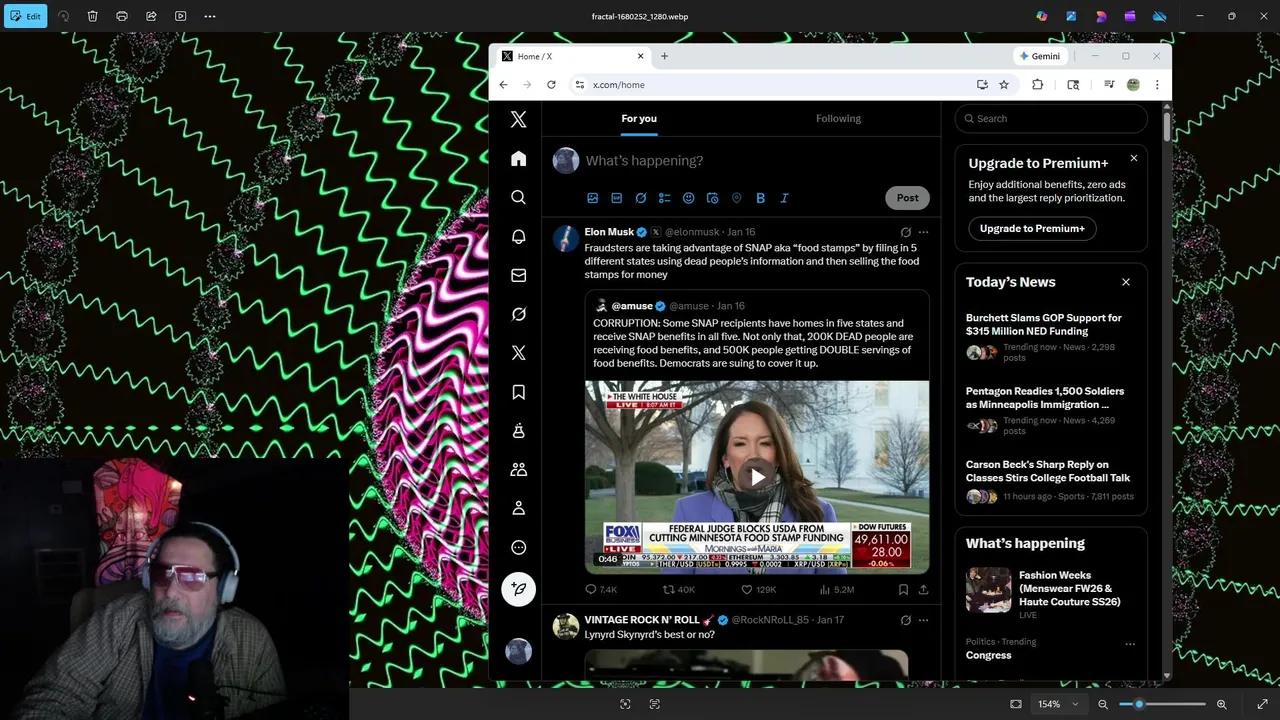This screenshot has height=720, width=1280.
Task: Click the rotate icon in Photos toolbar
Action: pyautogui.click(x=64, y=16)
